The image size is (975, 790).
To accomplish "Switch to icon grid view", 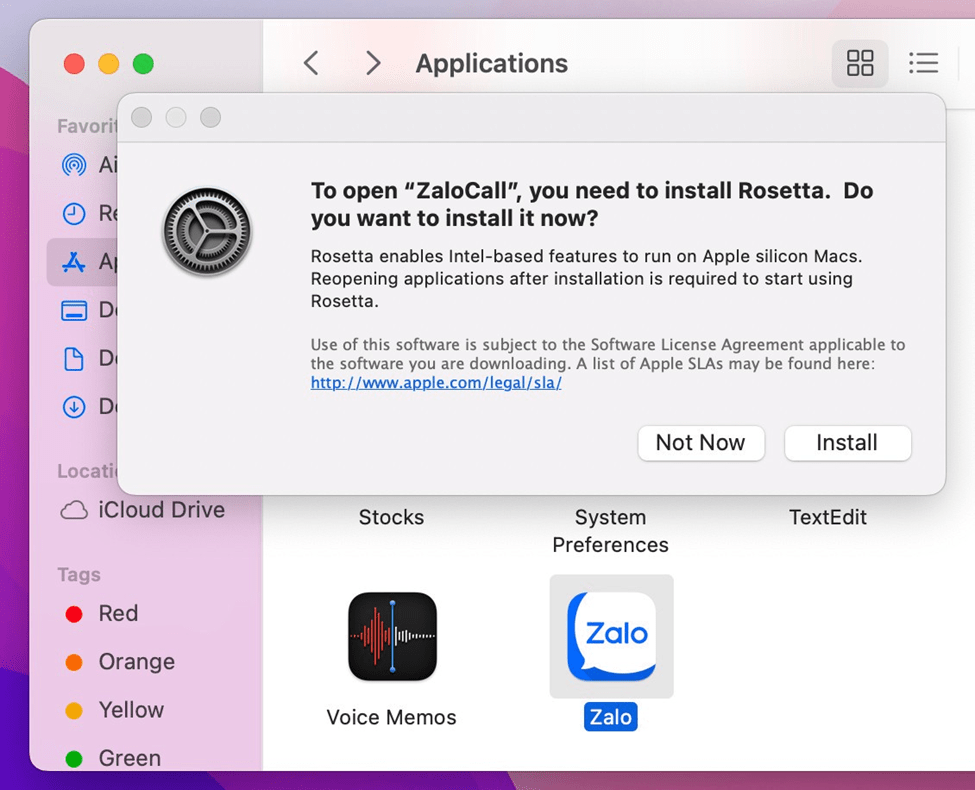I will pyautogui.click(x=859, y=64).
